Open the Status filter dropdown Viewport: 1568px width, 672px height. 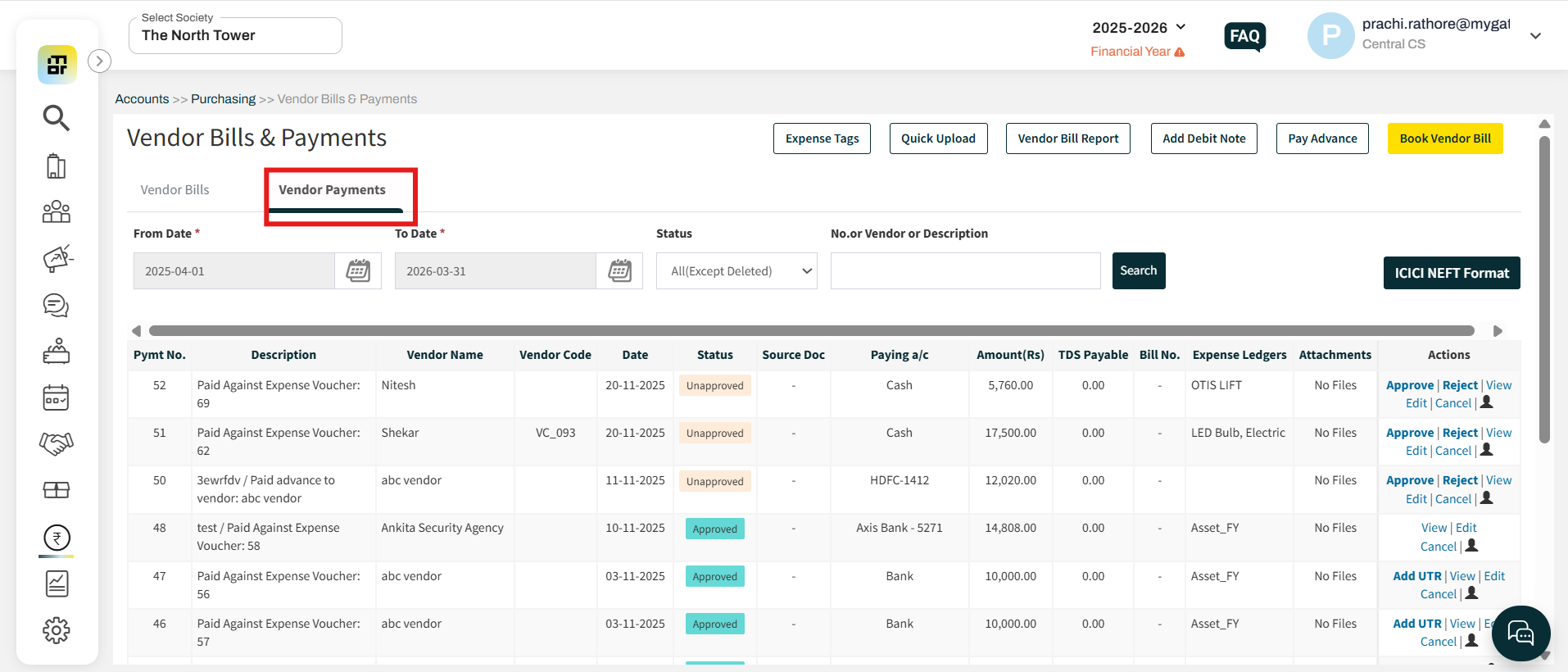tap(736, 271)
